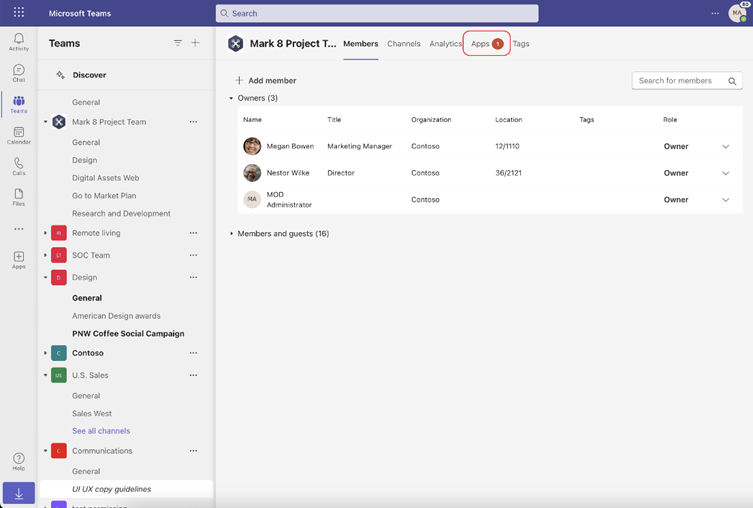Open role dropdown for Megan Bowen
Viewport: 753px width, 508px height.
point(726,146)
